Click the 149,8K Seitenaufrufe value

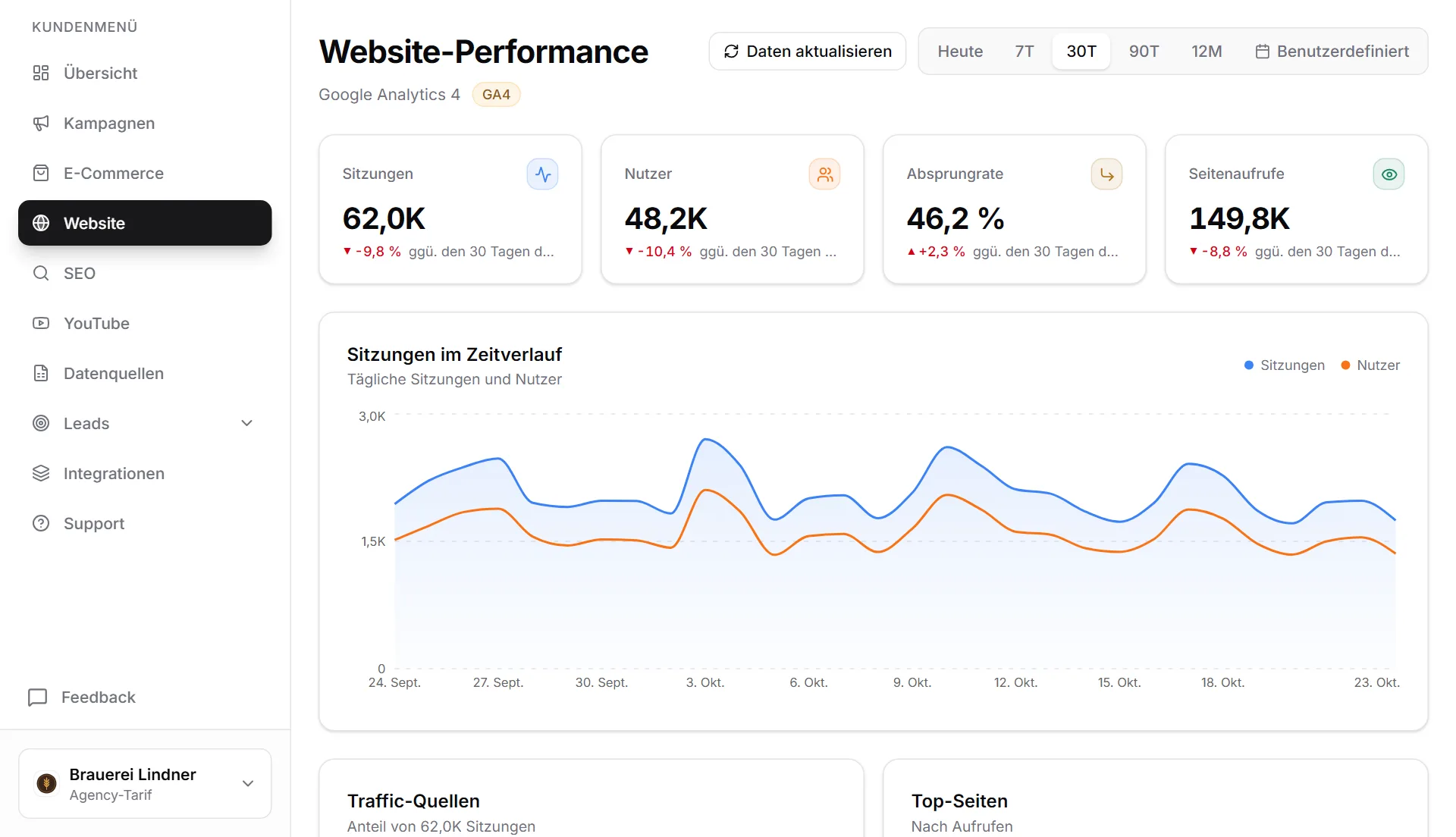click(x=1239, y=218)
